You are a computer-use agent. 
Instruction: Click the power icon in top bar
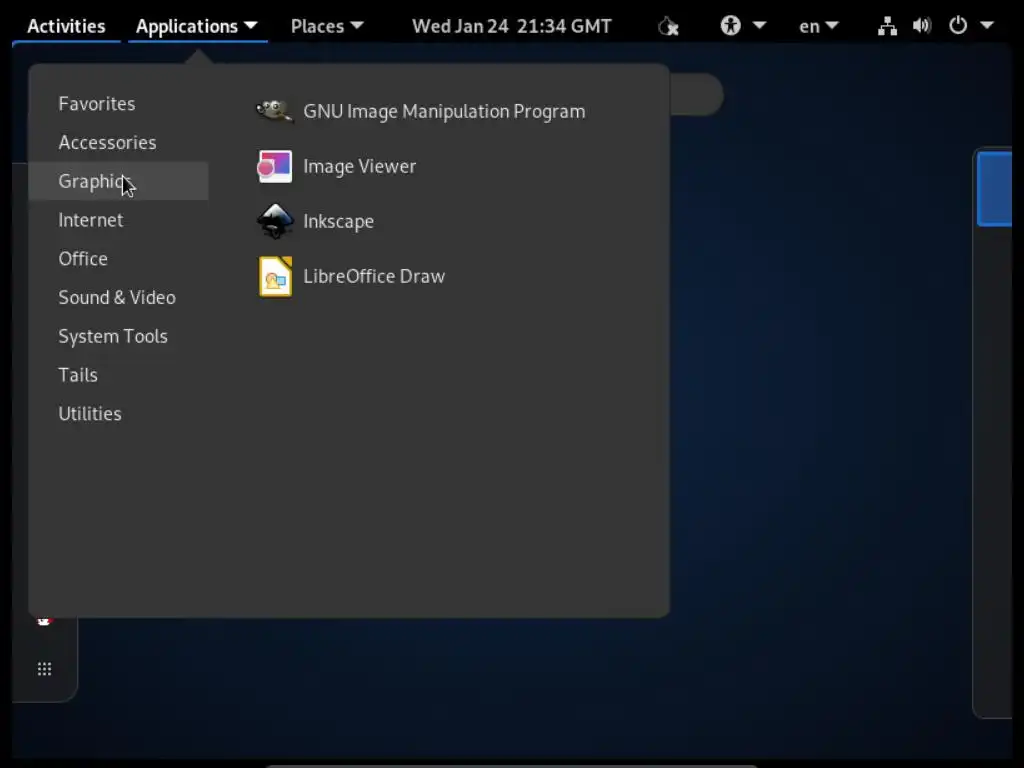coord(957,25)
